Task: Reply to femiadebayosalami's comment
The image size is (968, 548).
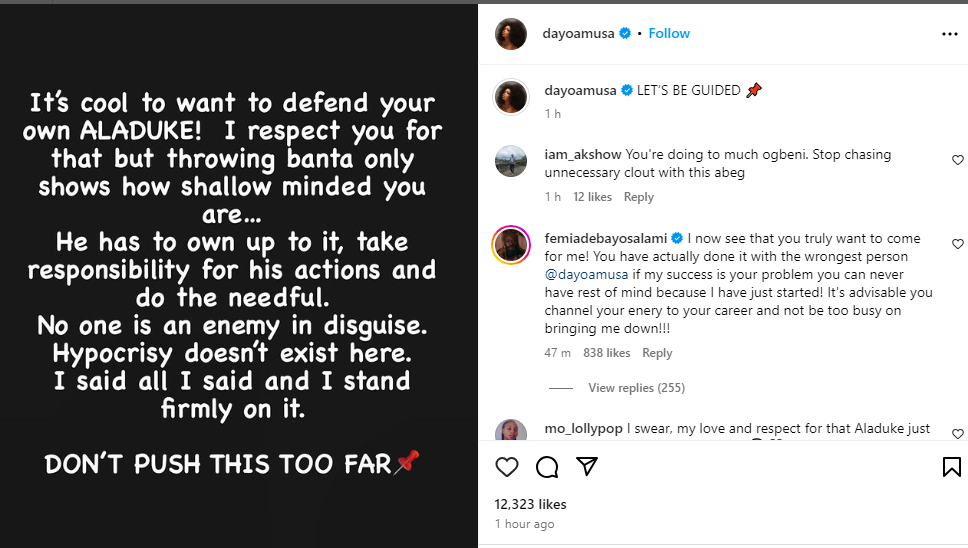Action: click(657, 353)
